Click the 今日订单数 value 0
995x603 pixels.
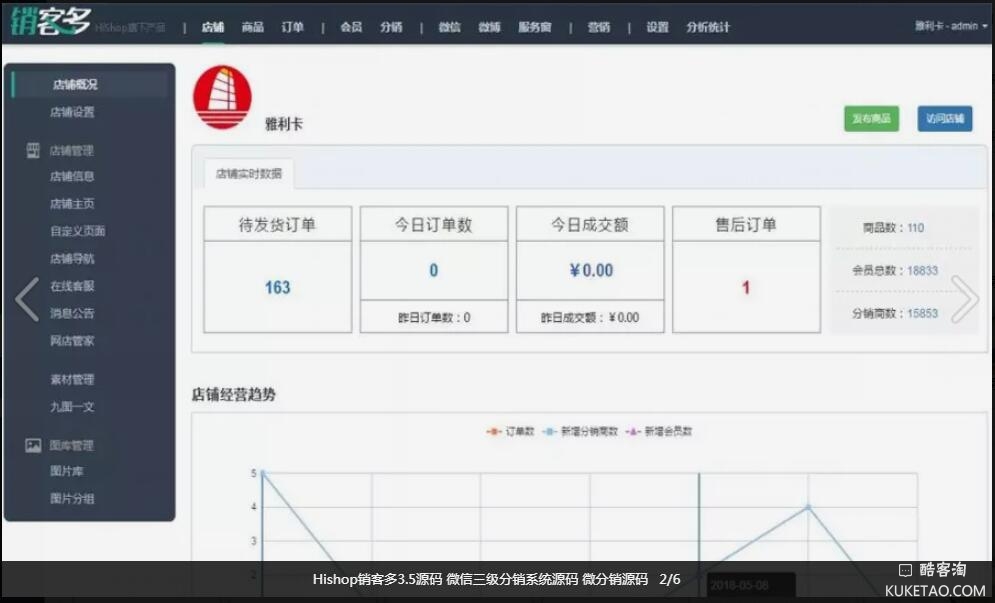(433, 270)
